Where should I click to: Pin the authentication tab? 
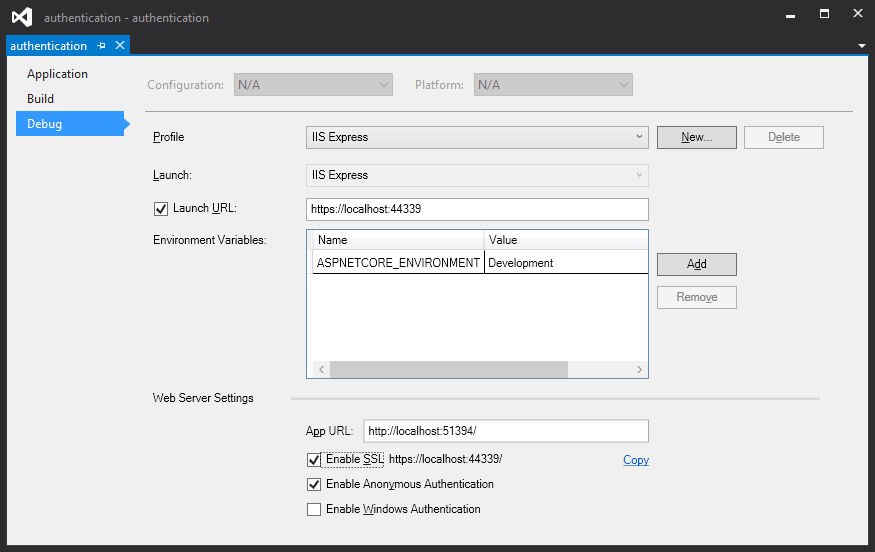[102, 46]
